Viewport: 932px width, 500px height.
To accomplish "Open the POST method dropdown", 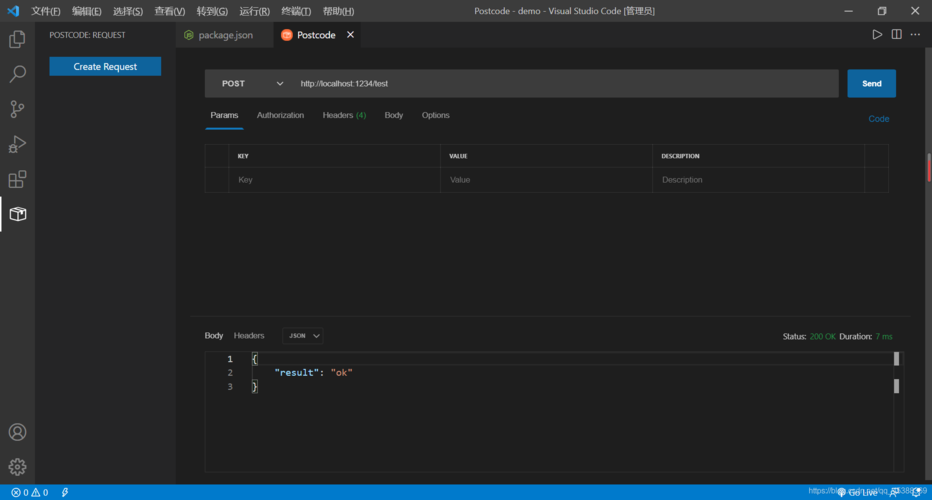I will click(252, 83).
